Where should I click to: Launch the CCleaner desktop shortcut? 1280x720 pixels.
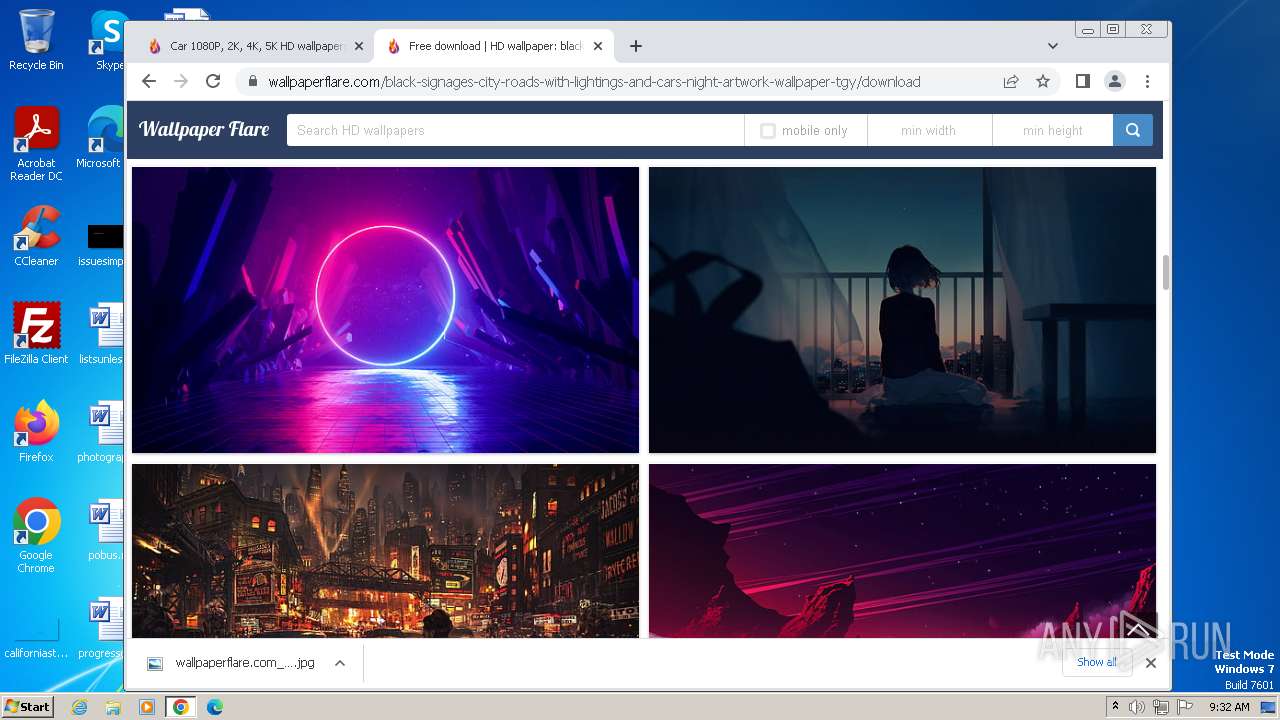36,236
